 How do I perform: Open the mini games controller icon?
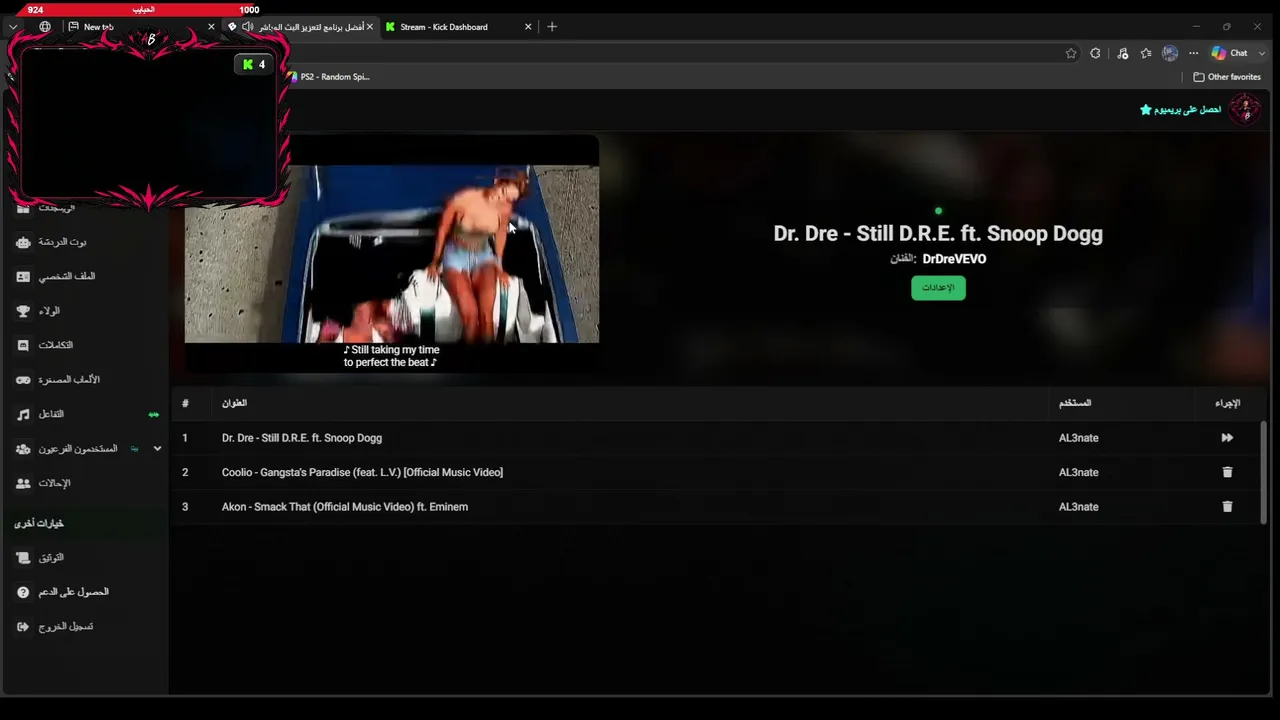point(23,380)
